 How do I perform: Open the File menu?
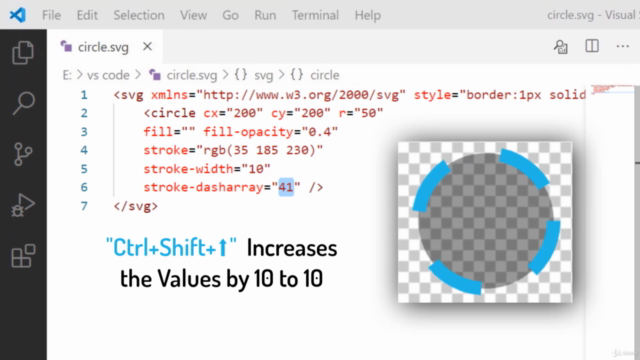(51, 15)
